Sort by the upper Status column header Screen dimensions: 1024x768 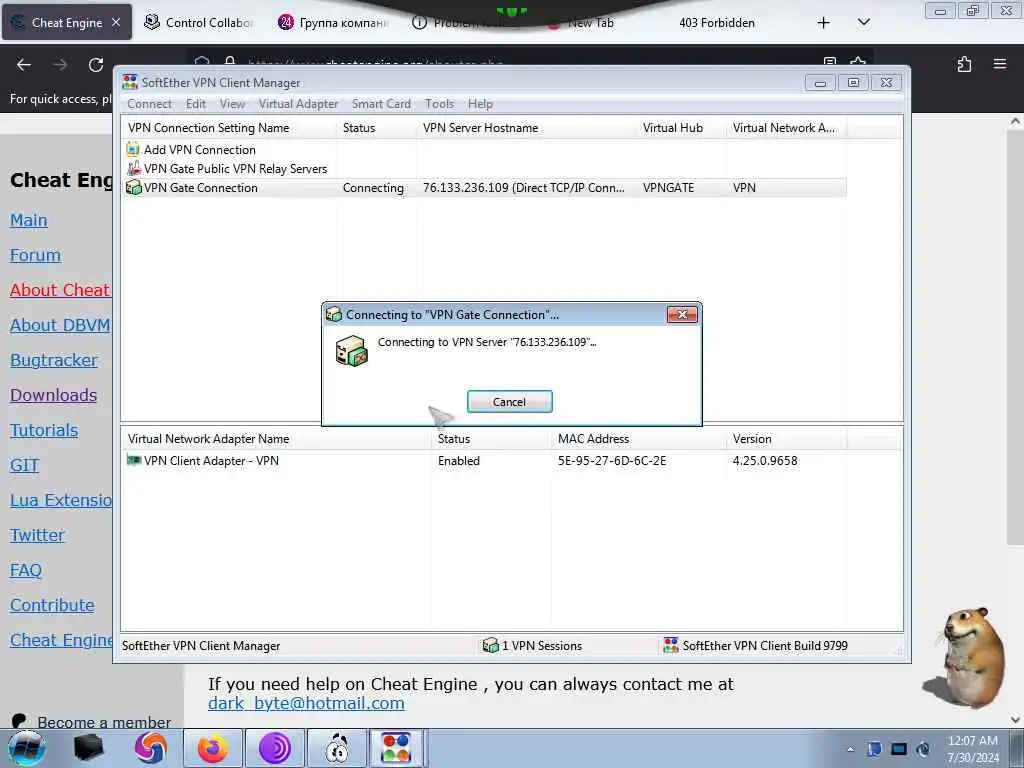point(377,128)
